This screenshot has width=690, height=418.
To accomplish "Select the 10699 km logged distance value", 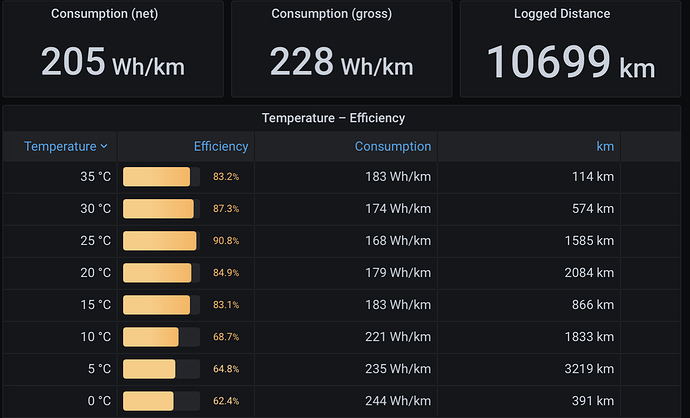I will 571,62.
